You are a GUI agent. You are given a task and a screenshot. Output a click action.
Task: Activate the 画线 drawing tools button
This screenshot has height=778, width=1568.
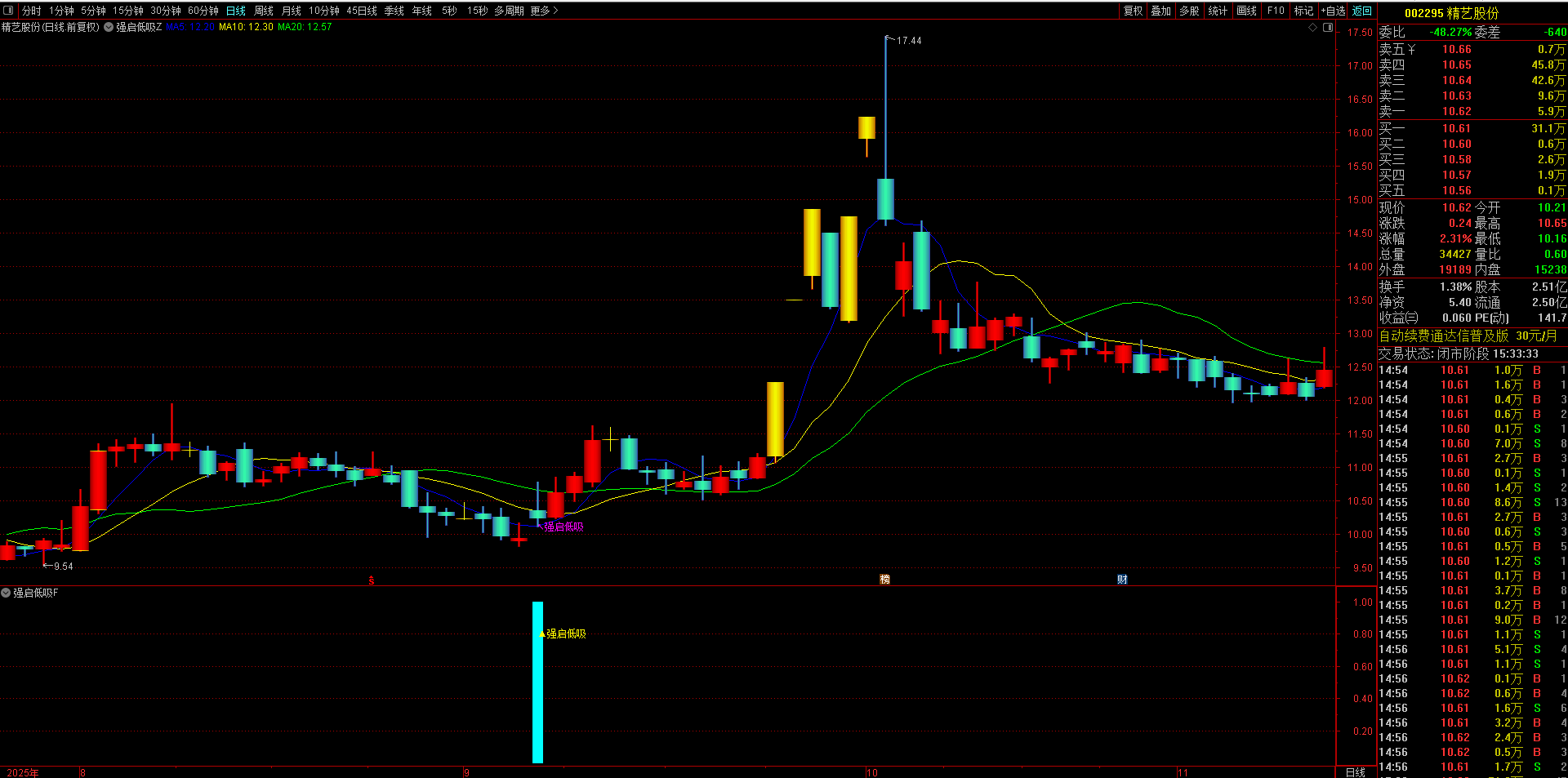(x=1247, y=11)
